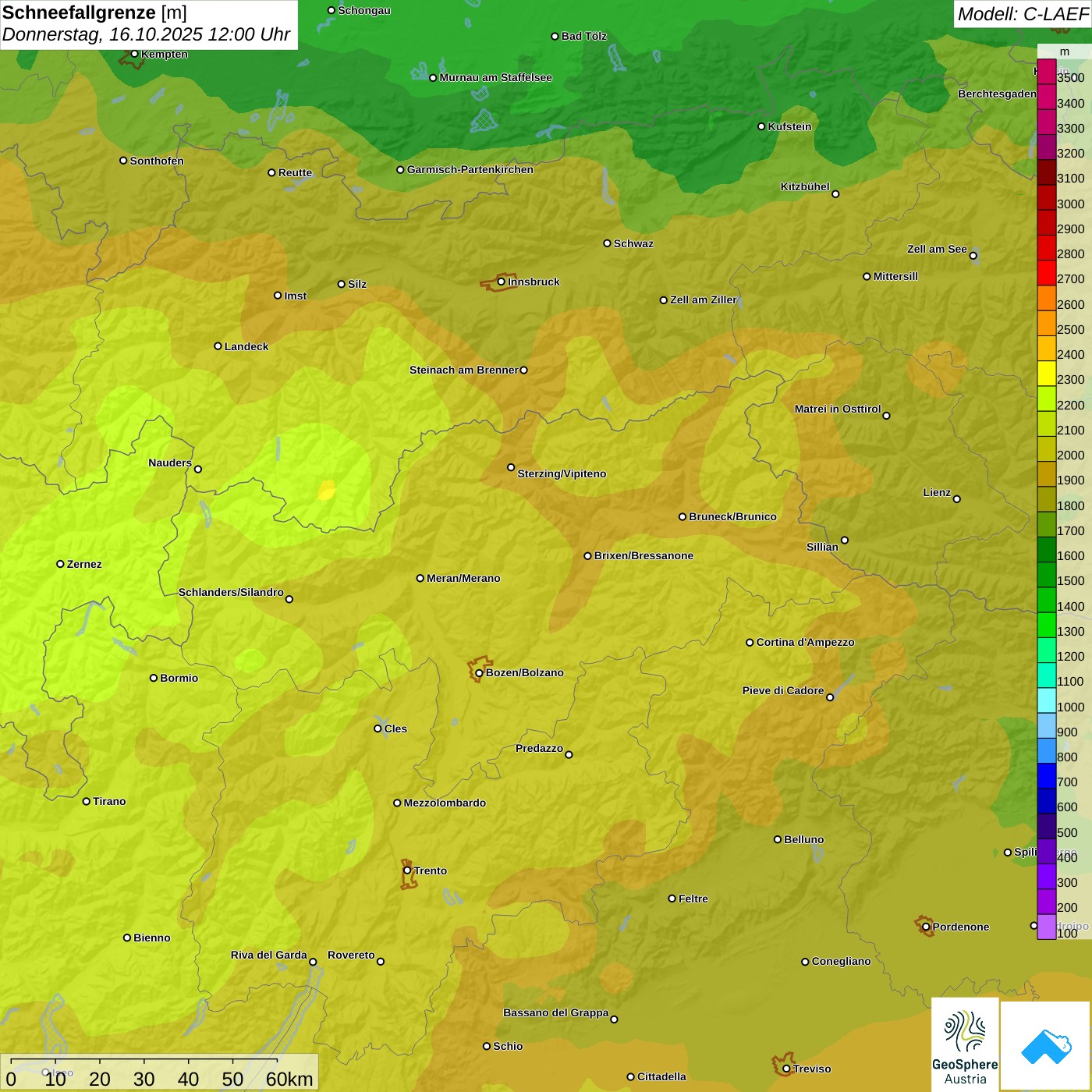Click the Zell am See location dot
This screenshot has width=1092, height=1092.
coord(973,255)
